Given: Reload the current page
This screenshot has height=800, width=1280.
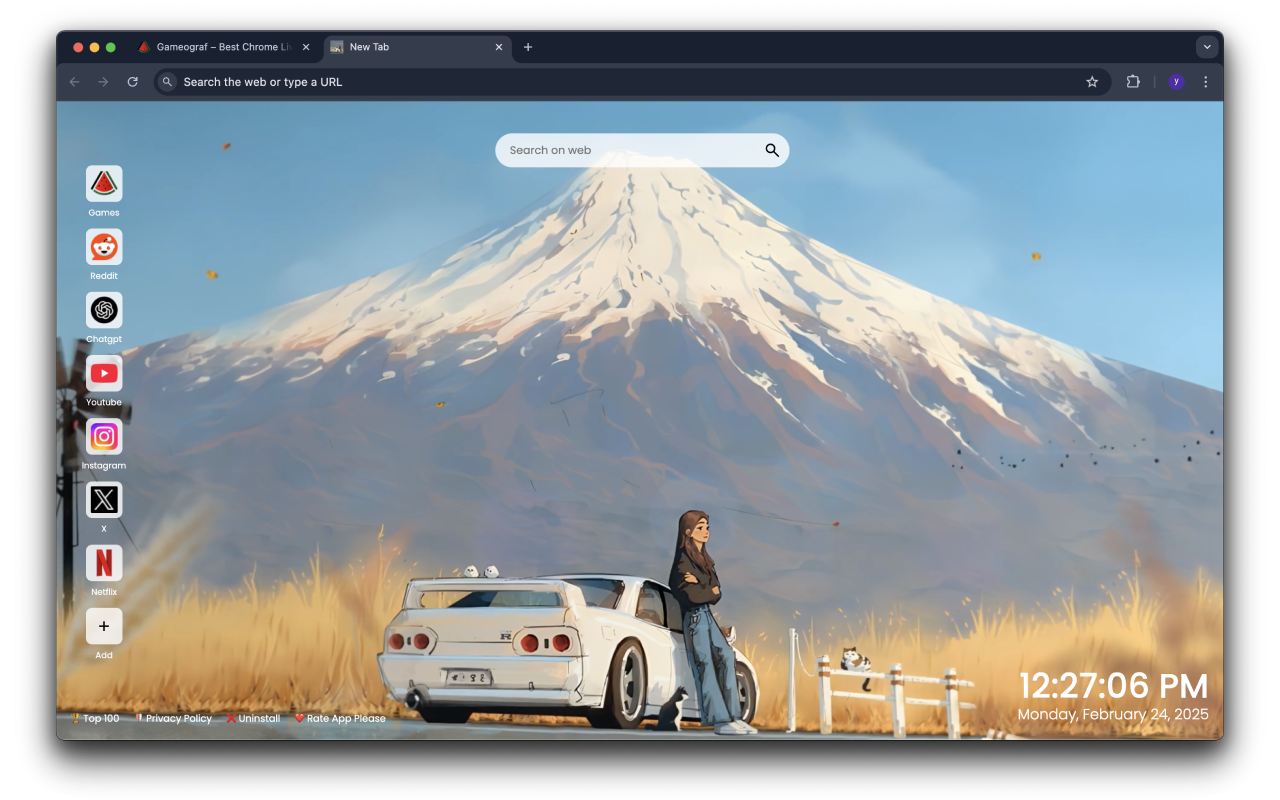Looking at the screenshot, I should (133, 81).
